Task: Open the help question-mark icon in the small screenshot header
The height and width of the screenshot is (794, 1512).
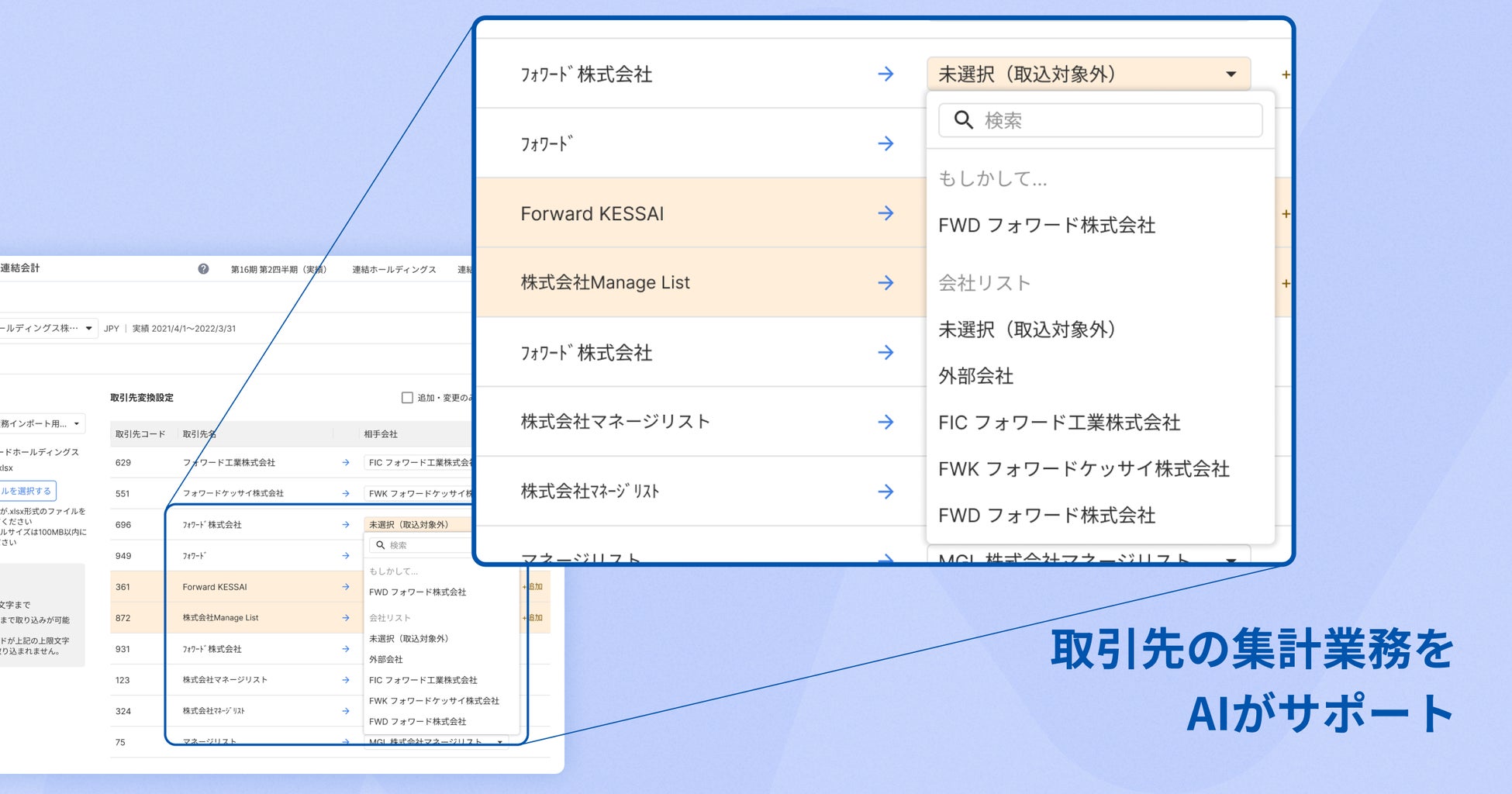Action: (203, 269)
